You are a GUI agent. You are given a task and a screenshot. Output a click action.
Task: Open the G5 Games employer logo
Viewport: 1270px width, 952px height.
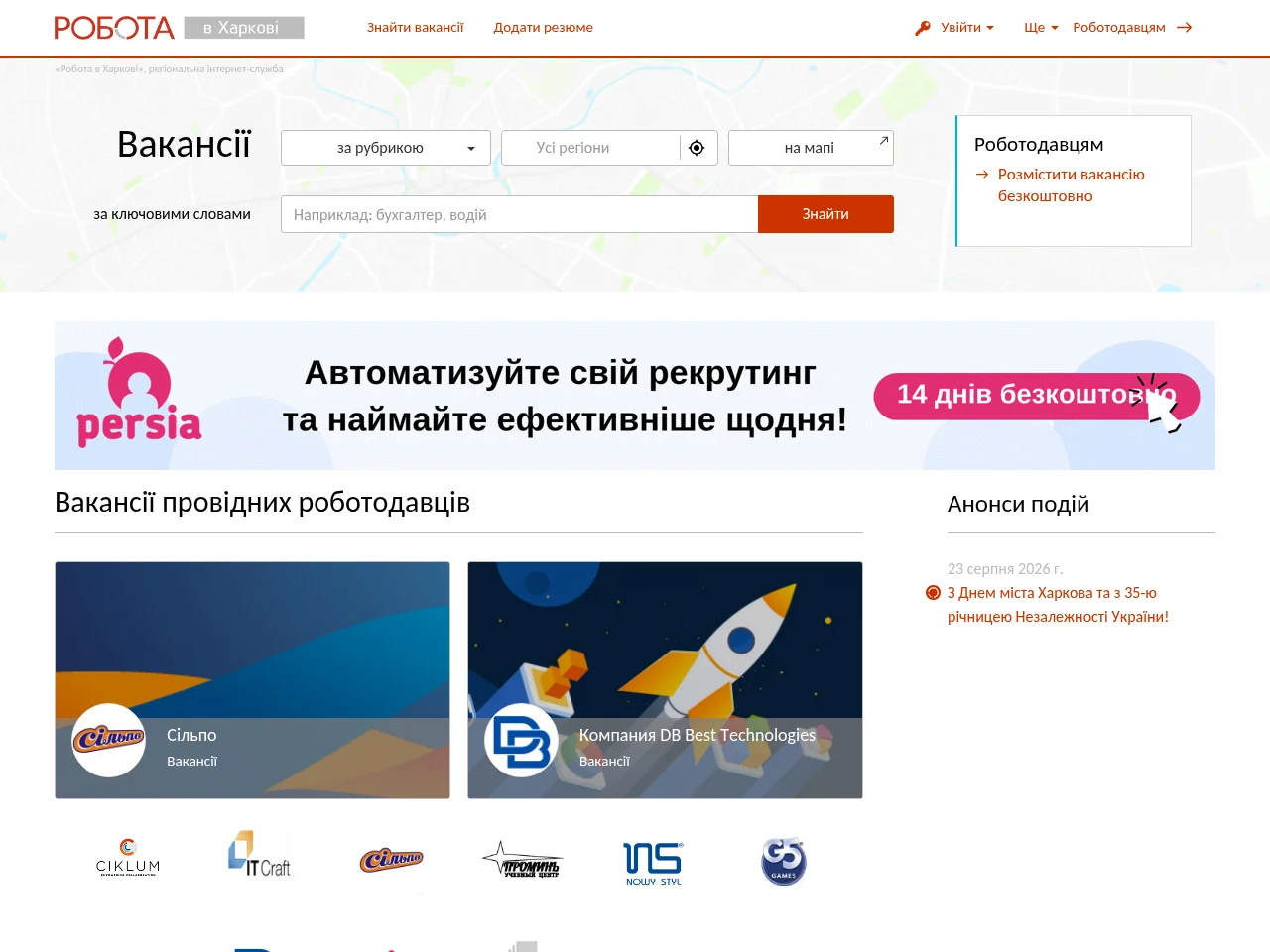(x=784, y=861)
